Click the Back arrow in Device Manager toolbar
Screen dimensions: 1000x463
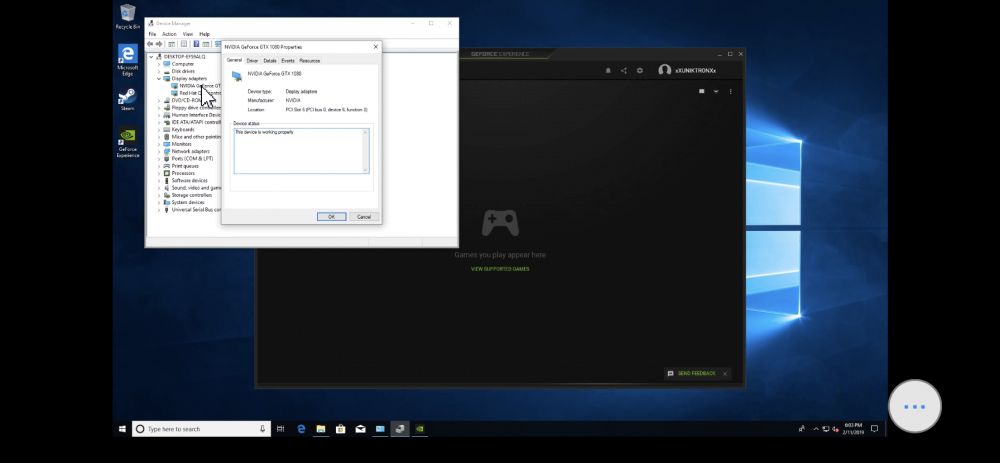click(150, 44)
